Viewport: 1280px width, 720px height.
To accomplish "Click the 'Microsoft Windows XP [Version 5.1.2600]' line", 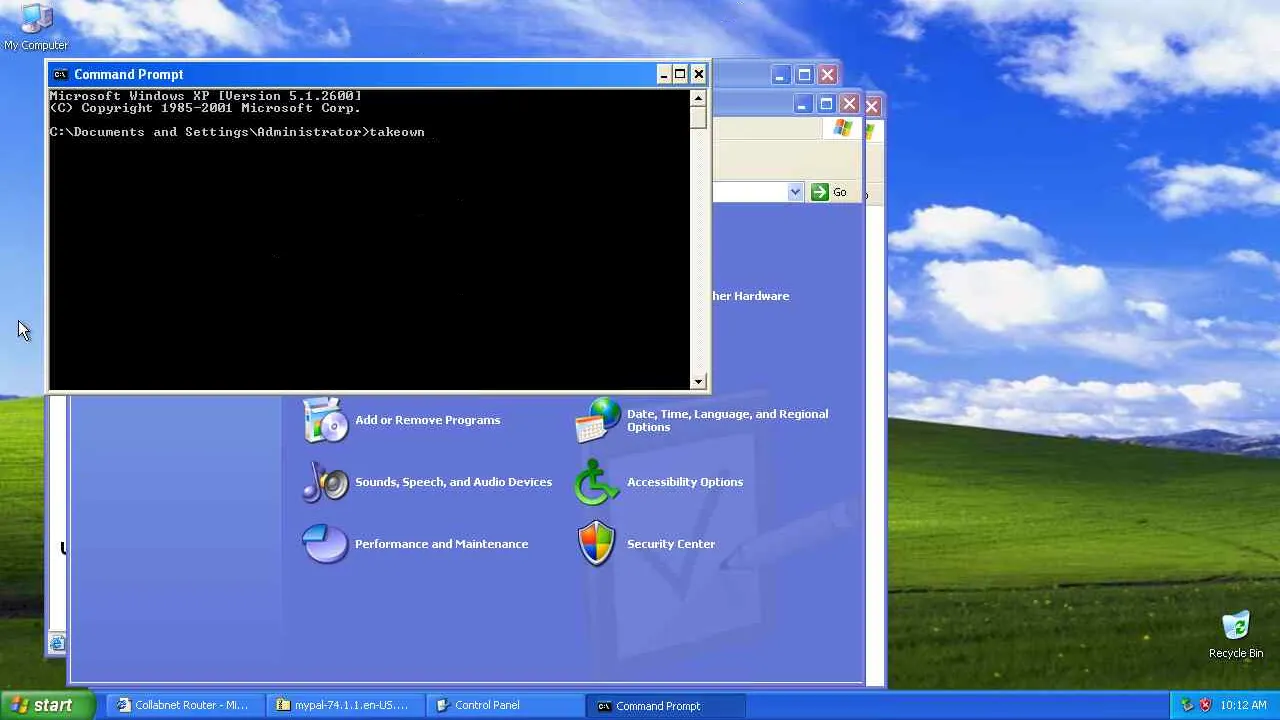I will (206, 96).
